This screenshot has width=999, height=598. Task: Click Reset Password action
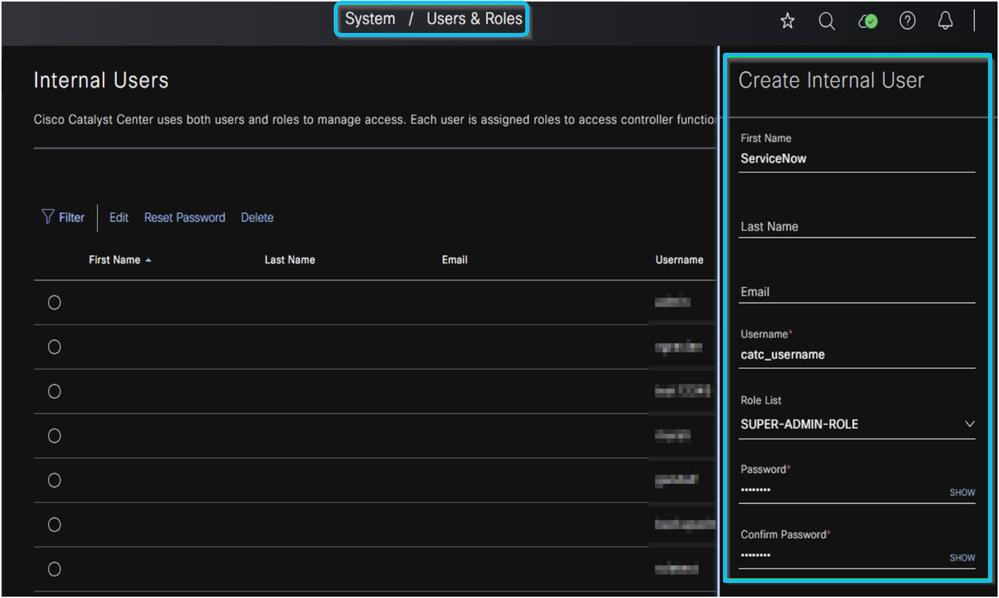tap(185, 217)
